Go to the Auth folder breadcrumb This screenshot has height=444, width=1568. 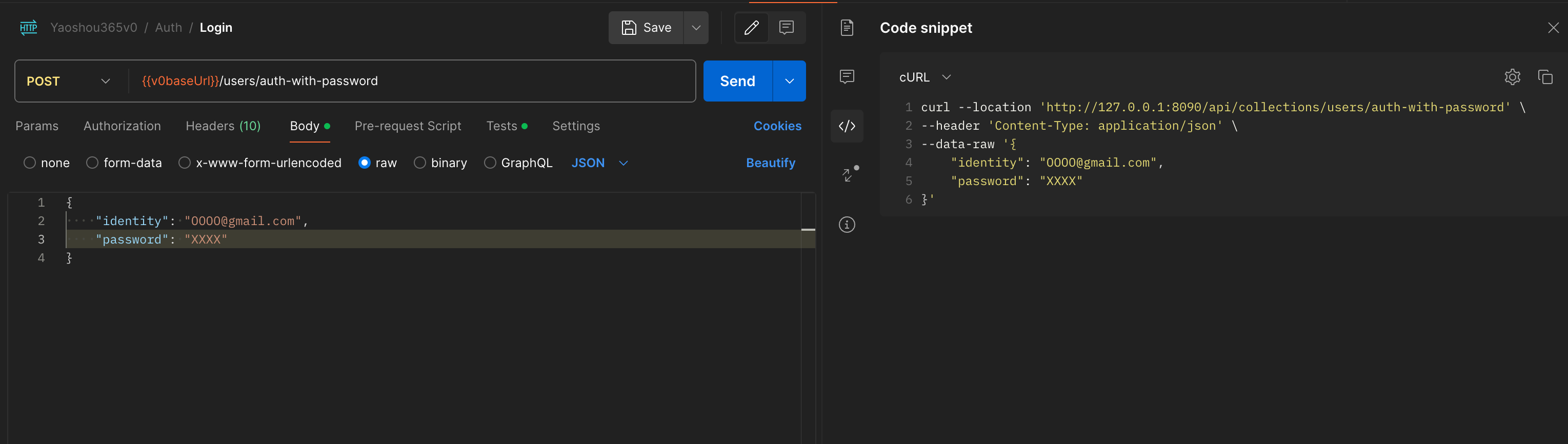pyautogui.click(x=169, y=27)
